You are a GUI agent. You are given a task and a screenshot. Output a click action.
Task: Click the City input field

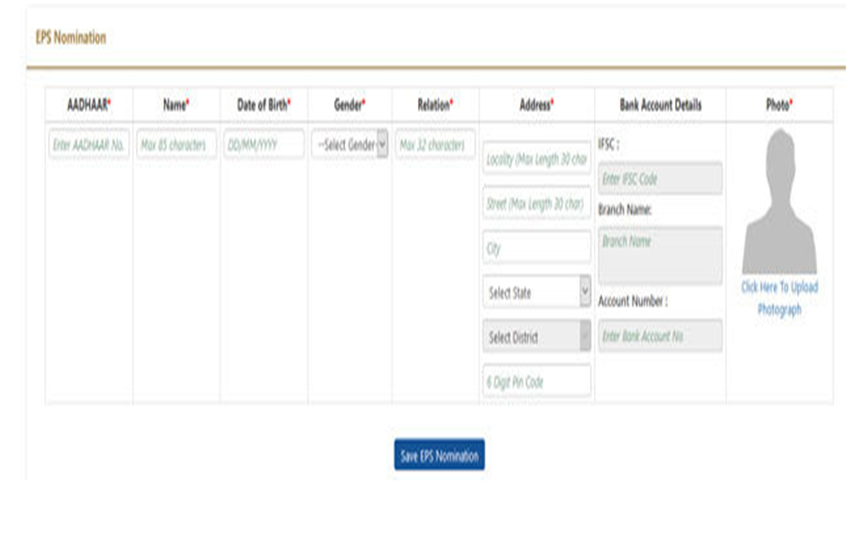(x=536, y=247)
